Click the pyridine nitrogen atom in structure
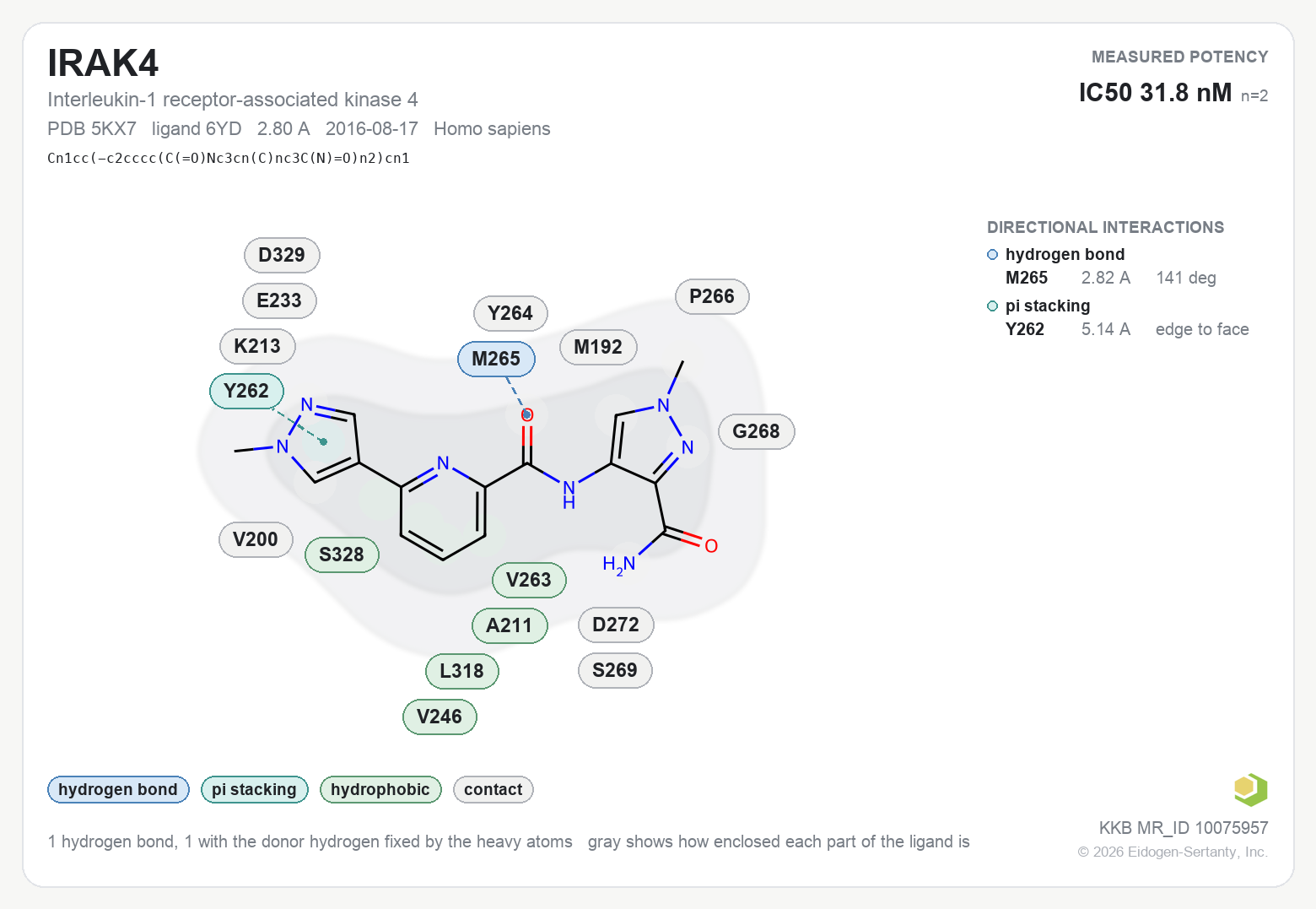This screenshot has width=1316, height=909. [x=443, y=463]
